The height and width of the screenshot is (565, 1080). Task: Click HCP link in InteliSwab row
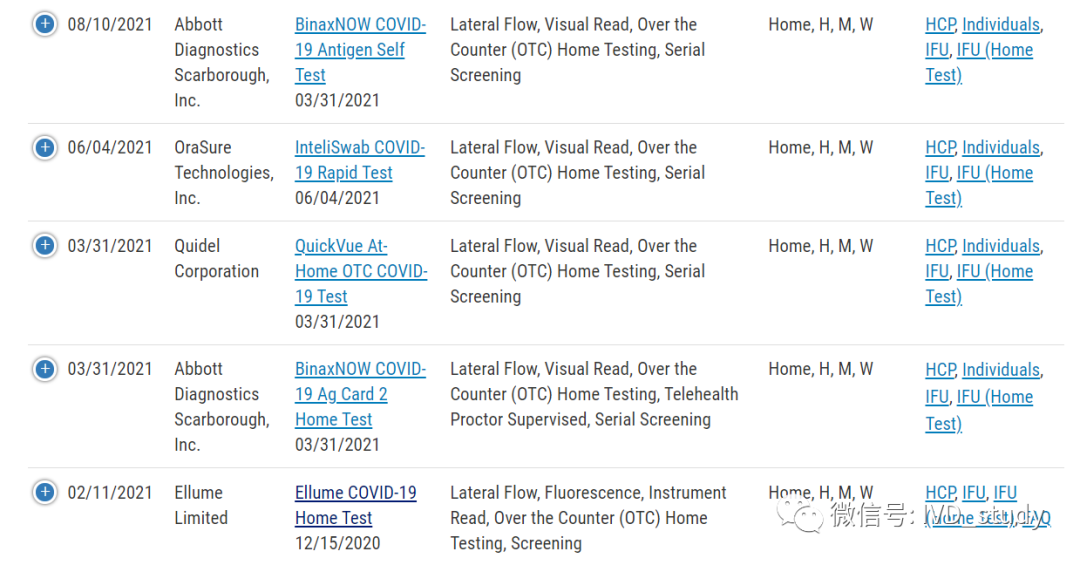coord(940,148)
